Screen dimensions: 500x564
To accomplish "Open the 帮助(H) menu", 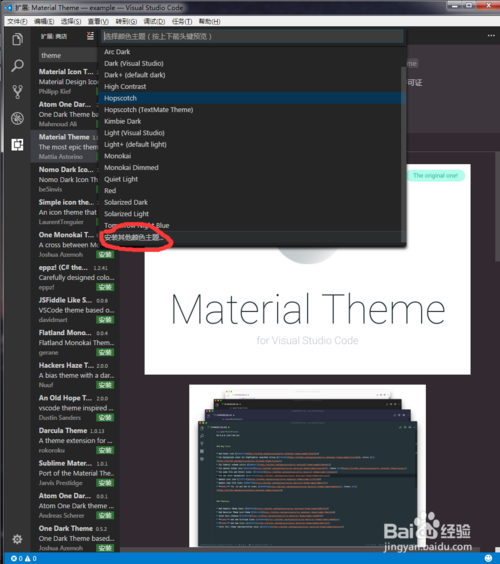I will 209,21.
